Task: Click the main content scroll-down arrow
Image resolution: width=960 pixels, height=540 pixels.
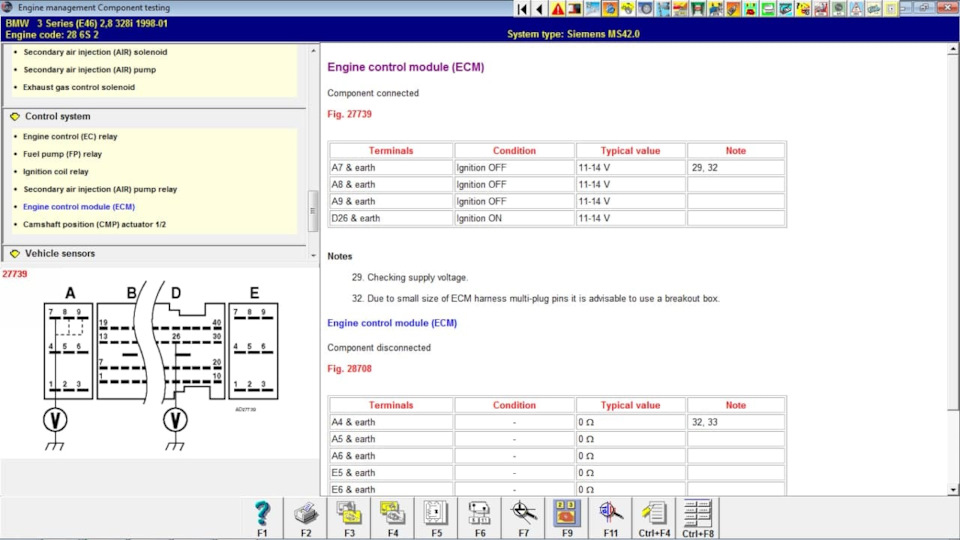Action: 953,490
